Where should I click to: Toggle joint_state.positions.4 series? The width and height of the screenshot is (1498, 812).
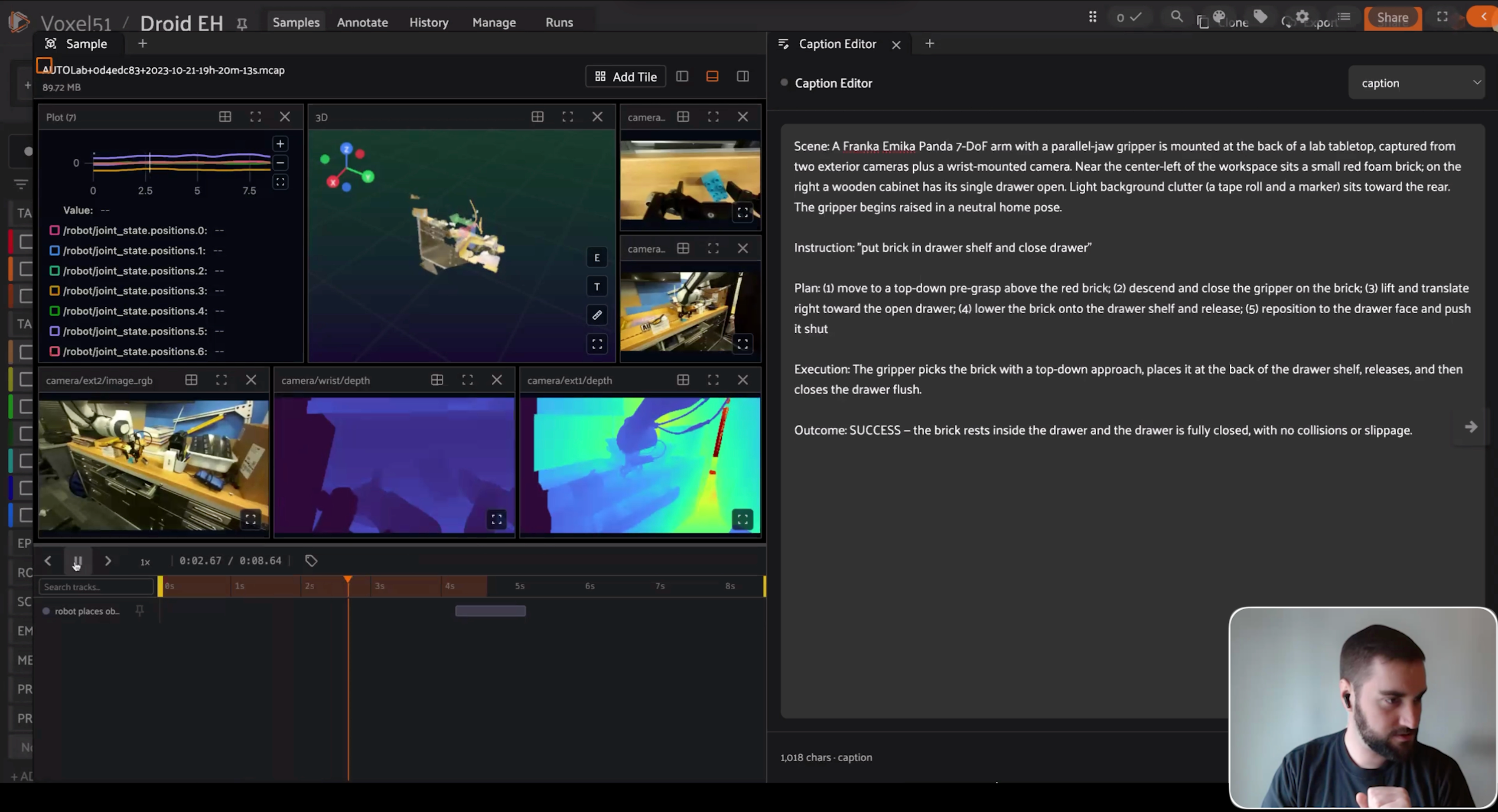point(55,311)
